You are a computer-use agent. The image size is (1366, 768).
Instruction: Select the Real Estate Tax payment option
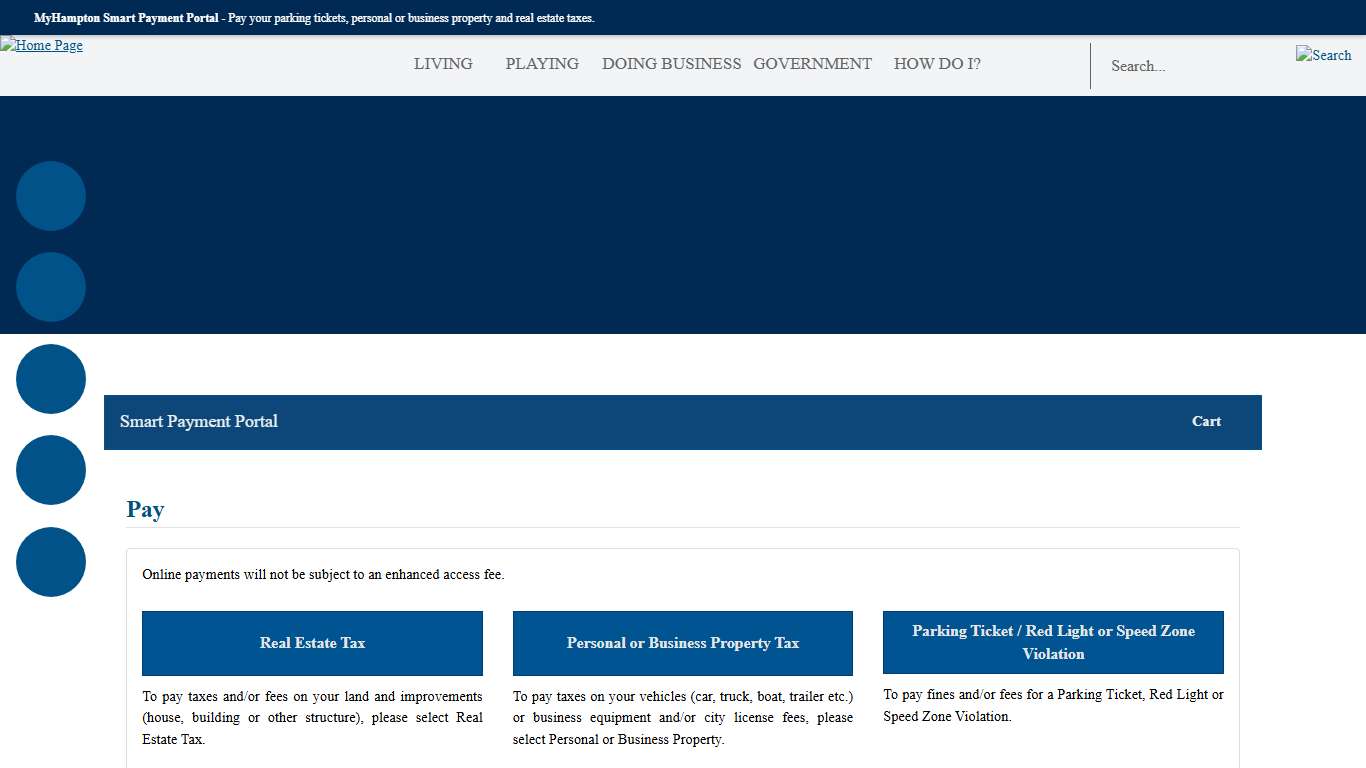[x=313, y=643]
